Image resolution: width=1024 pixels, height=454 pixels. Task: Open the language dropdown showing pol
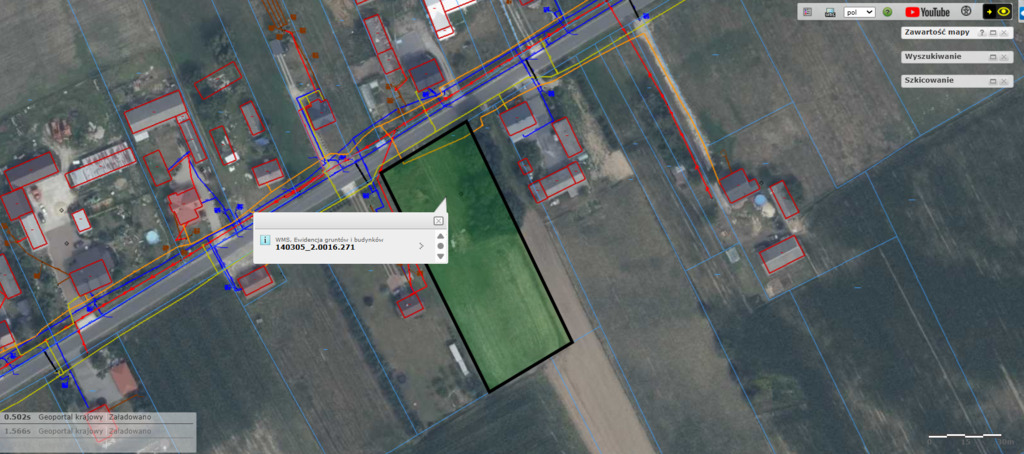[859, 12]
